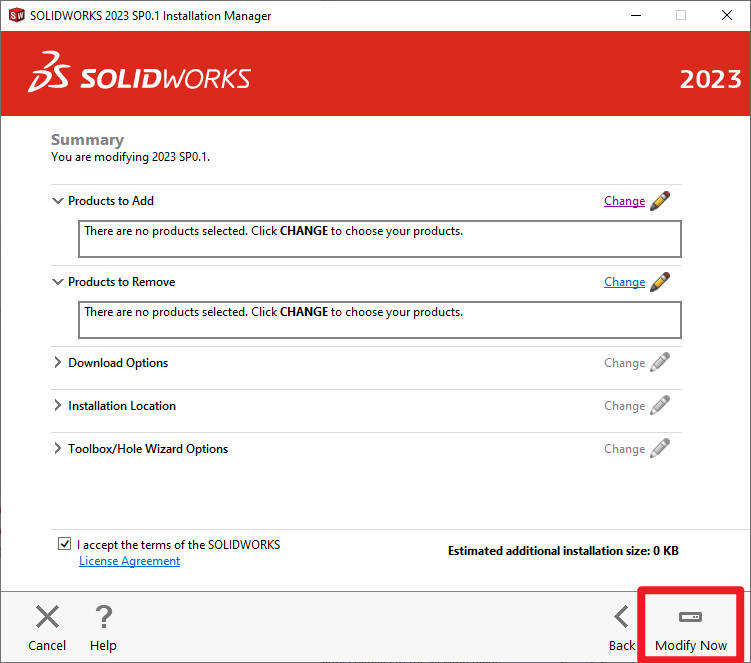Viewport: 751px width, 663px height.
Task: Click the Change link for Products to Add
Action: tap(624, 201)
